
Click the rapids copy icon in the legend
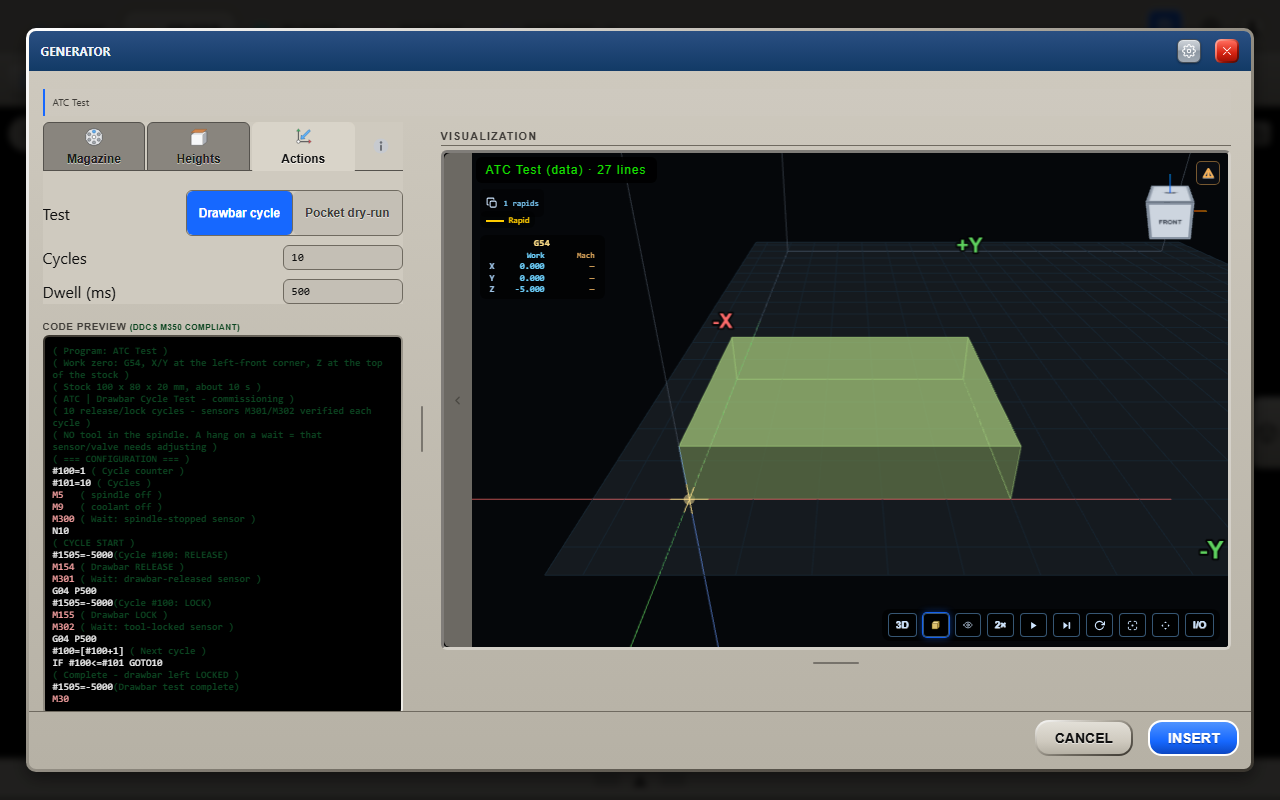tap(491, 203)
